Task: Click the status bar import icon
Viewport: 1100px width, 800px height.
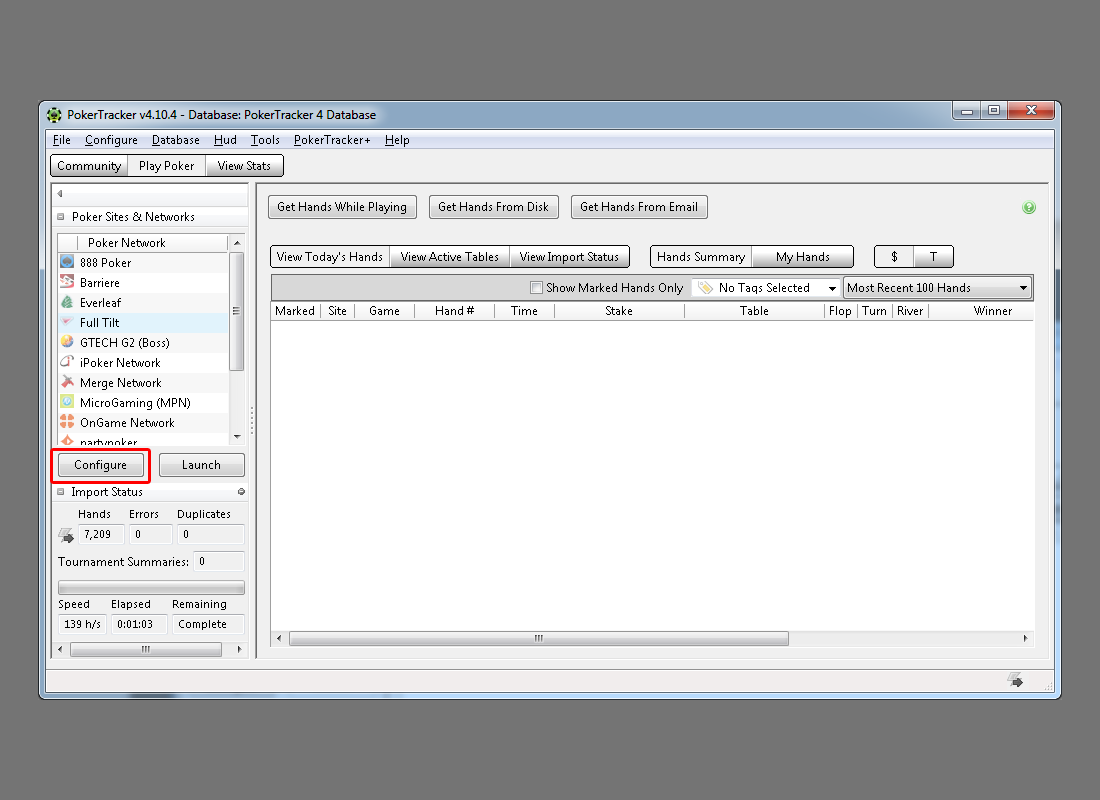Action: pyautogui.click(x=1015, y=680)
